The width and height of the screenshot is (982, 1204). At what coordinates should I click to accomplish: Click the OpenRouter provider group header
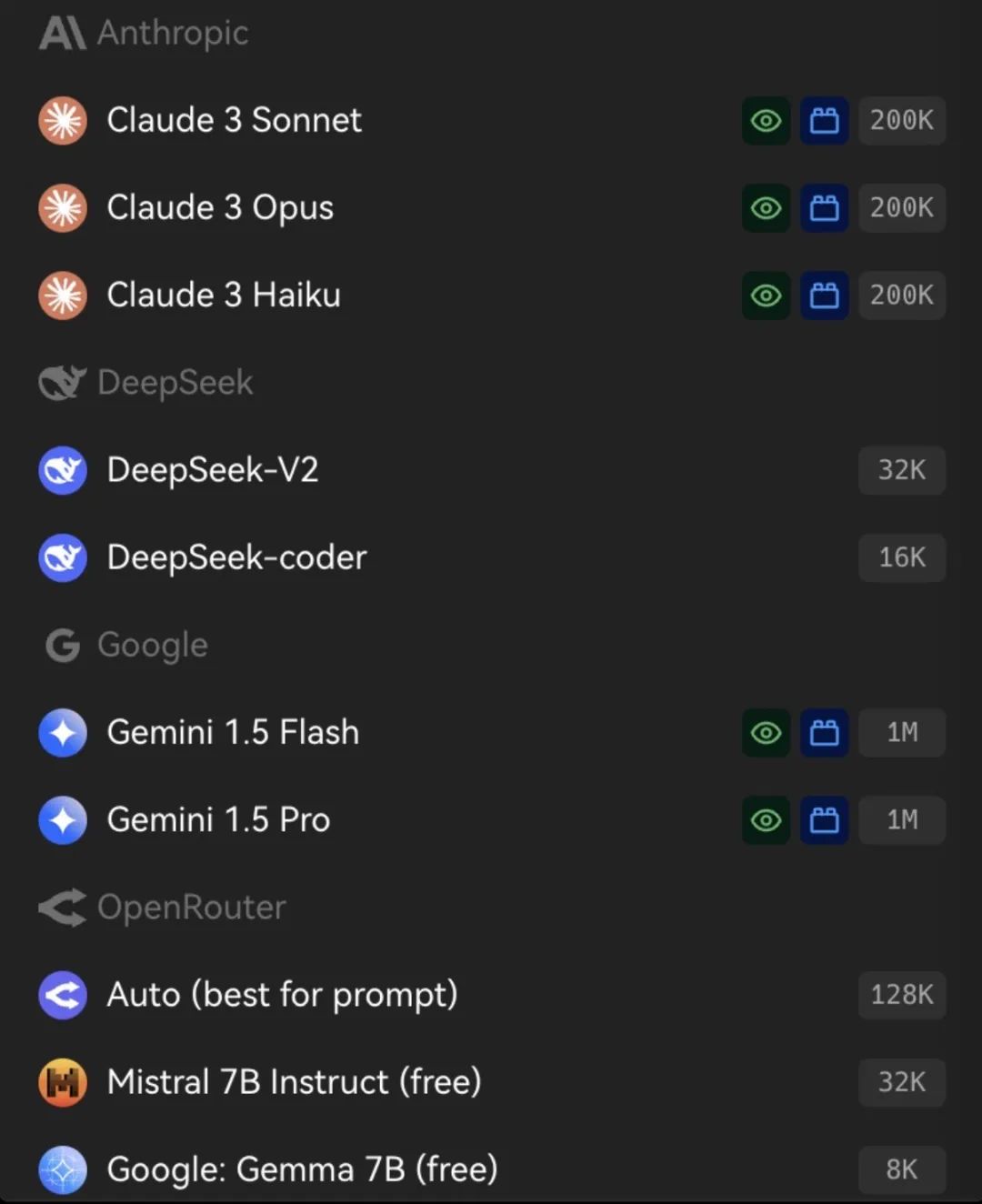pos(164,908)
